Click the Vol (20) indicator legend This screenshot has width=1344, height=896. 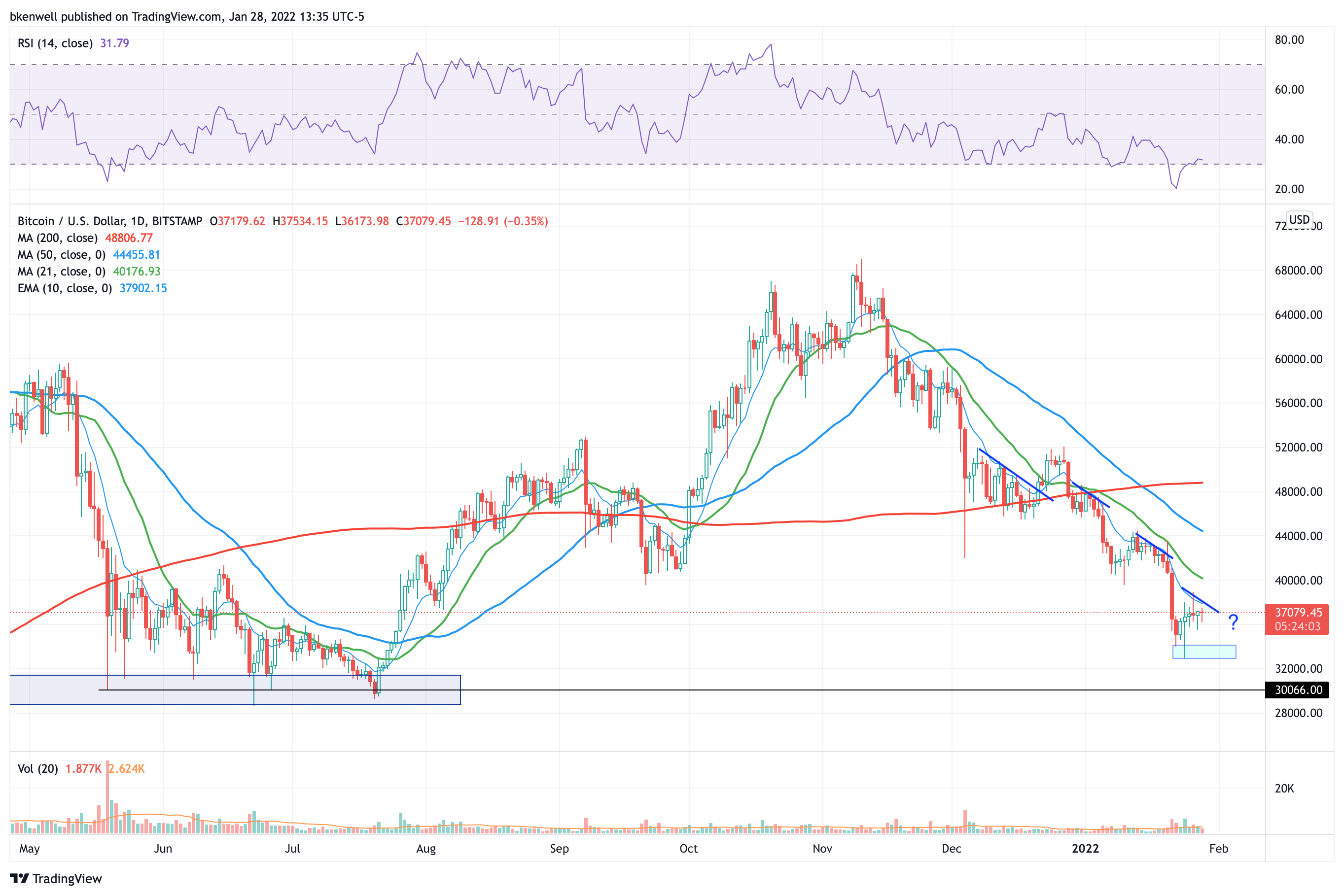pyautogui.click(x=38, y=768)
